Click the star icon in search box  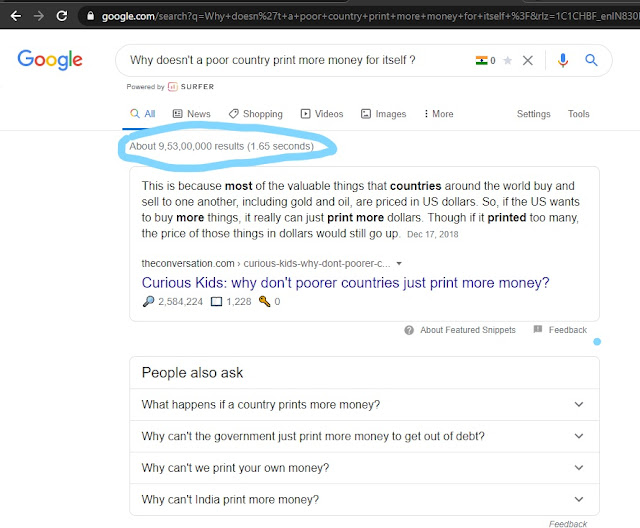pos(507,60)
